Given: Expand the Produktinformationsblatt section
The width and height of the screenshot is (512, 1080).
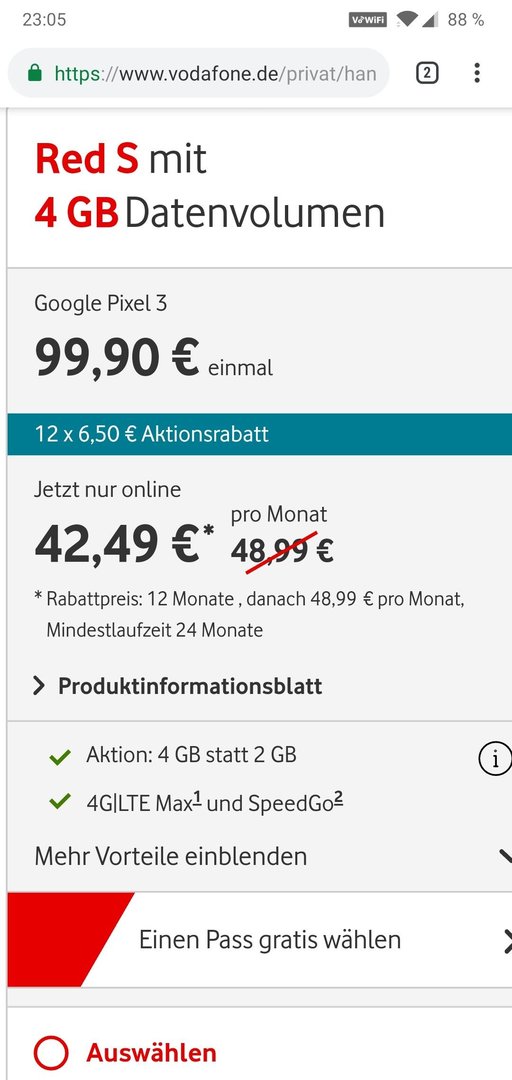Looking at the screenshot, I should tap(178, 686).
